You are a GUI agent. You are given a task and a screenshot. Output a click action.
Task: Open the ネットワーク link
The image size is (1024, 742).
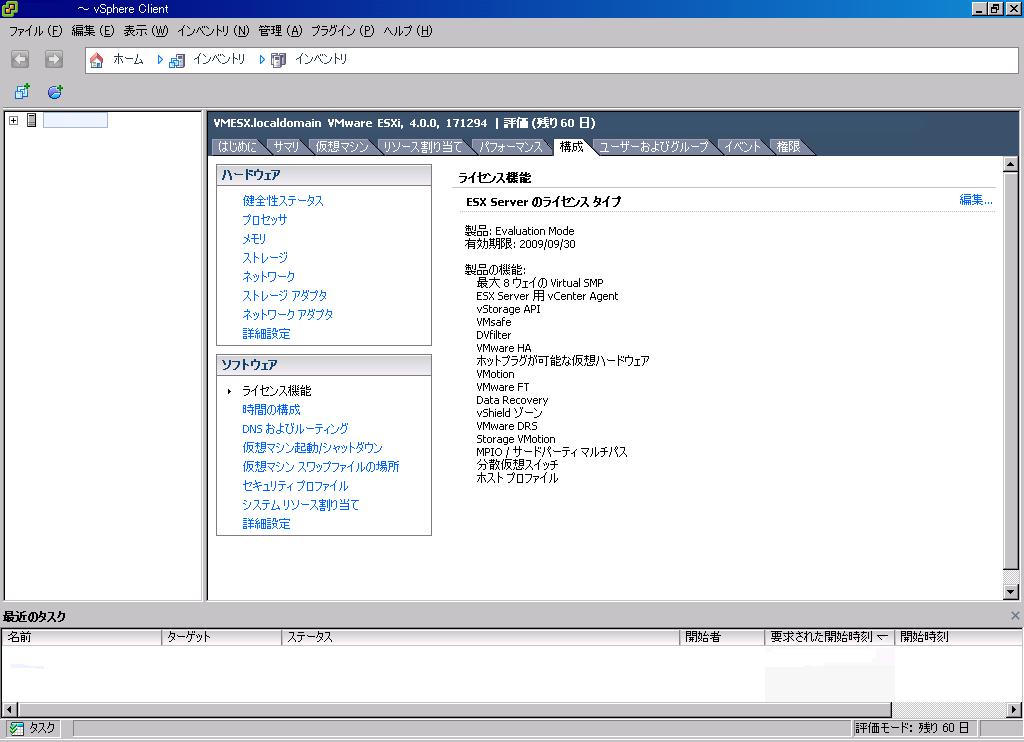tap(268, 277)
